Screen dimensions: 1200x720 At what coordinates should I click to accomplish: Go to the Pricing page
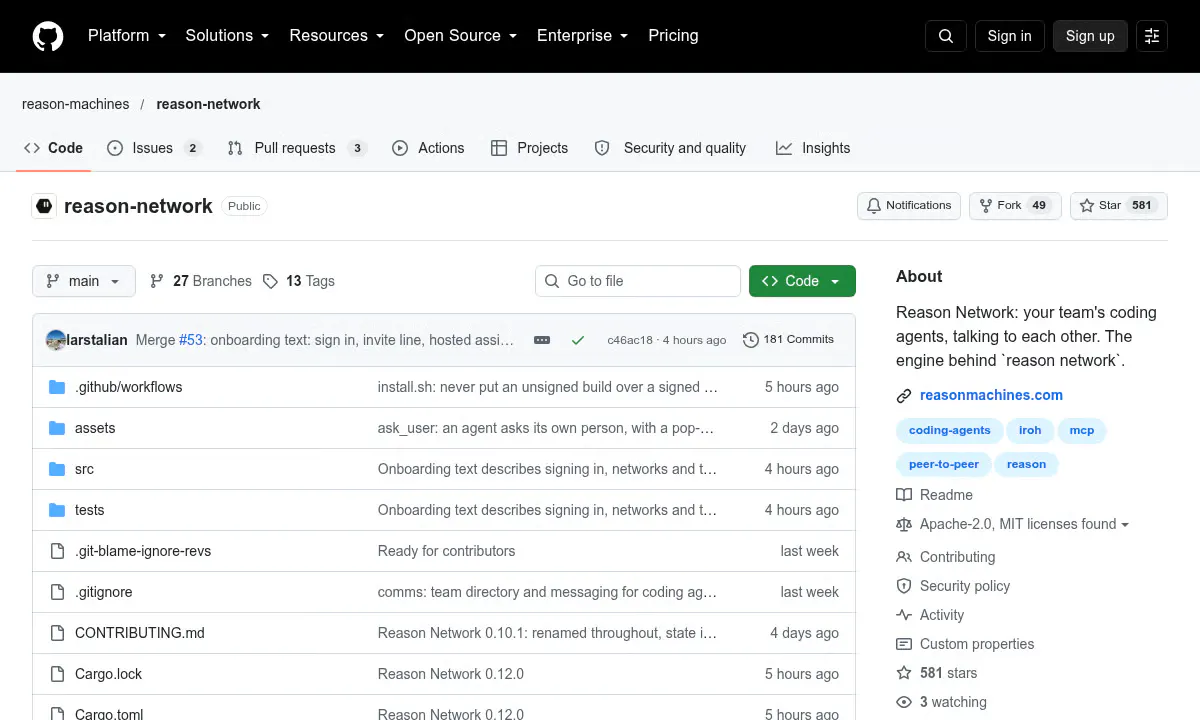point(673,36)
